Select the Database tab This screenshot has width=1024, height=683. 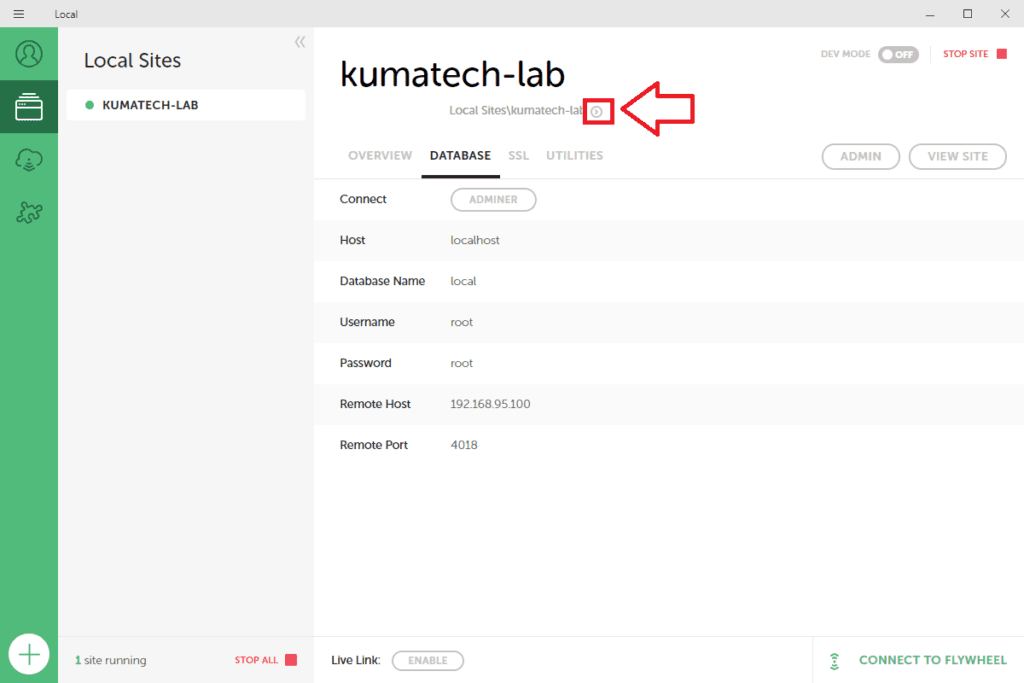(460, 155)
